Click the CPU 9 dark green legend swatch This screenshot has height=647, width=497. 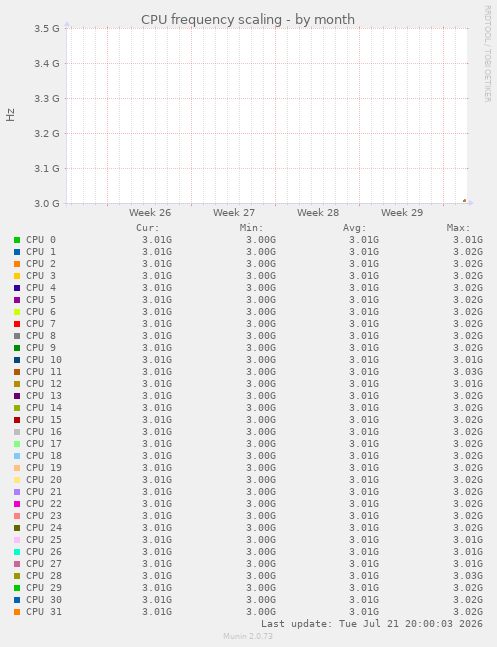17,348
